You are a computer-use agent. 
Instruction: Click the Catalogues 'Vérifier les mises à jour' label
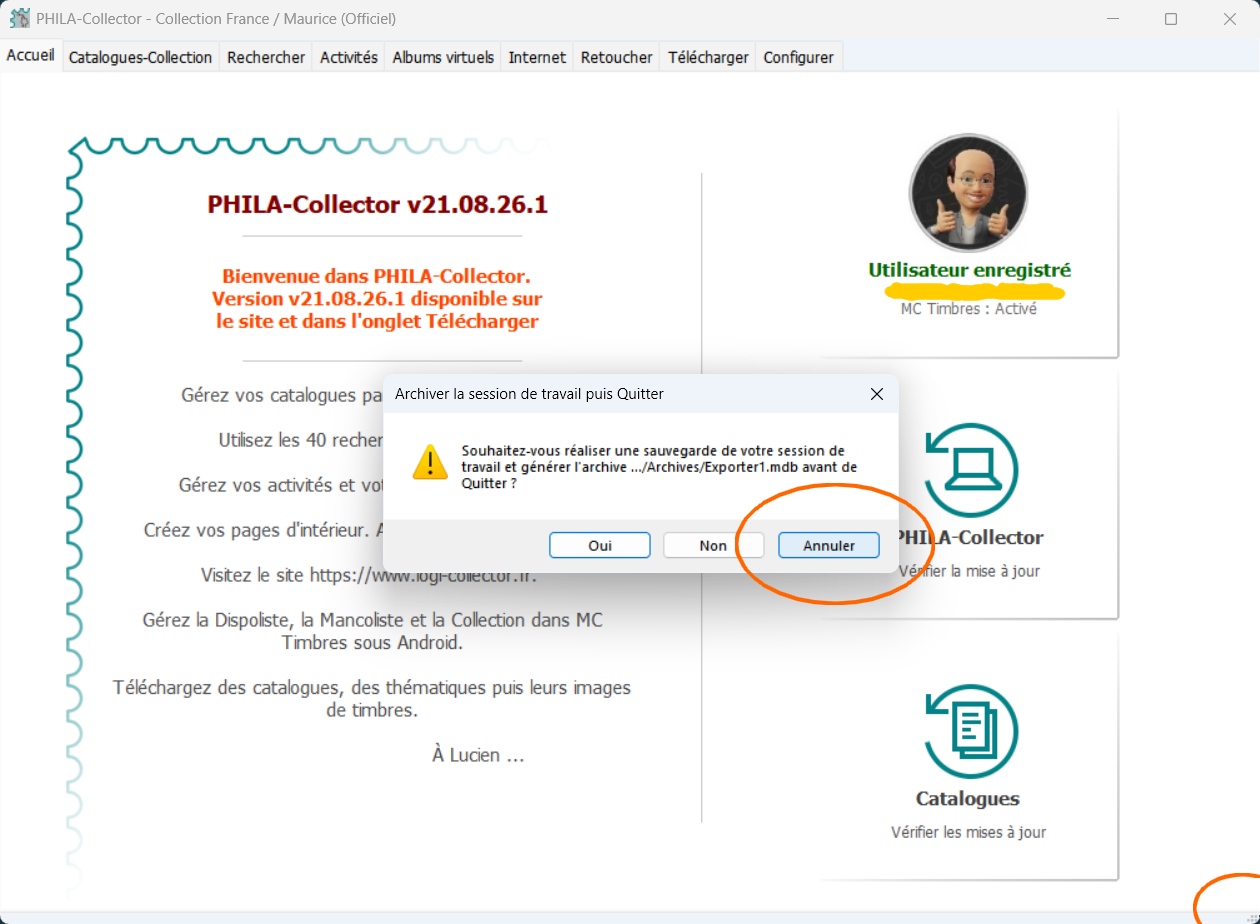point(968,832)
